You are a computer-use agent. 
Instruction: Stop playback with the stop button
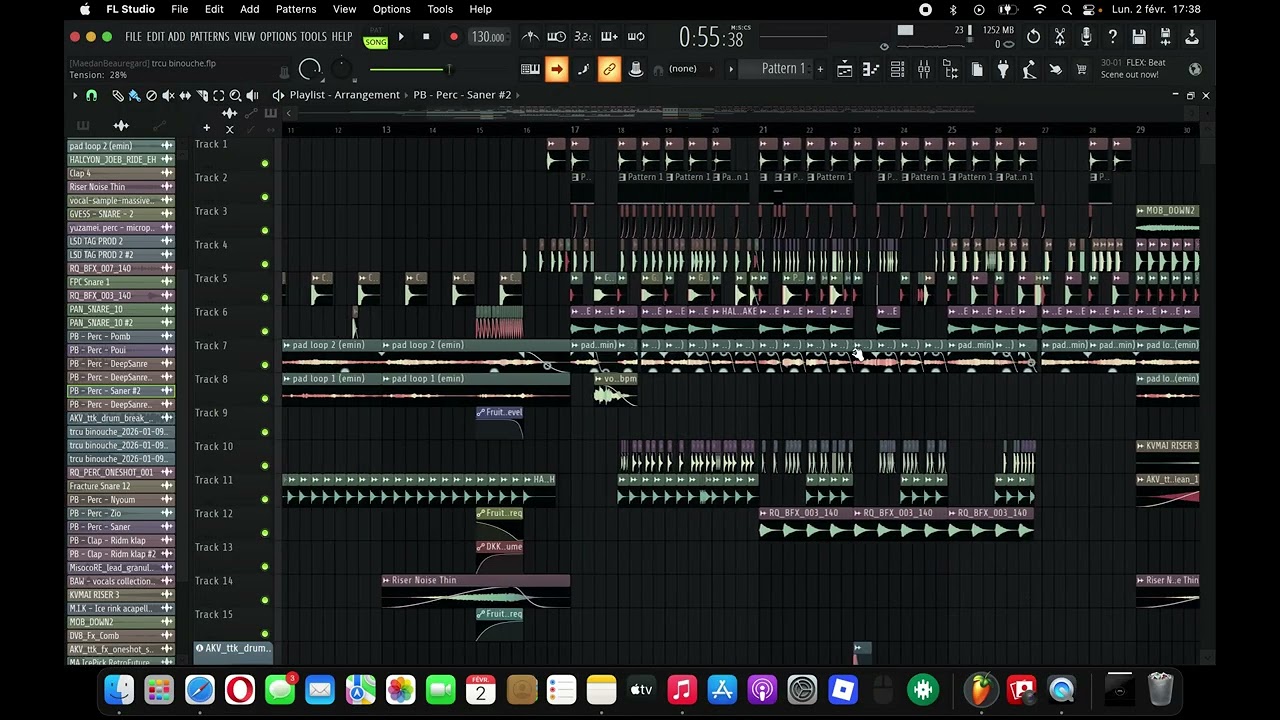click(x=426, y=37)
